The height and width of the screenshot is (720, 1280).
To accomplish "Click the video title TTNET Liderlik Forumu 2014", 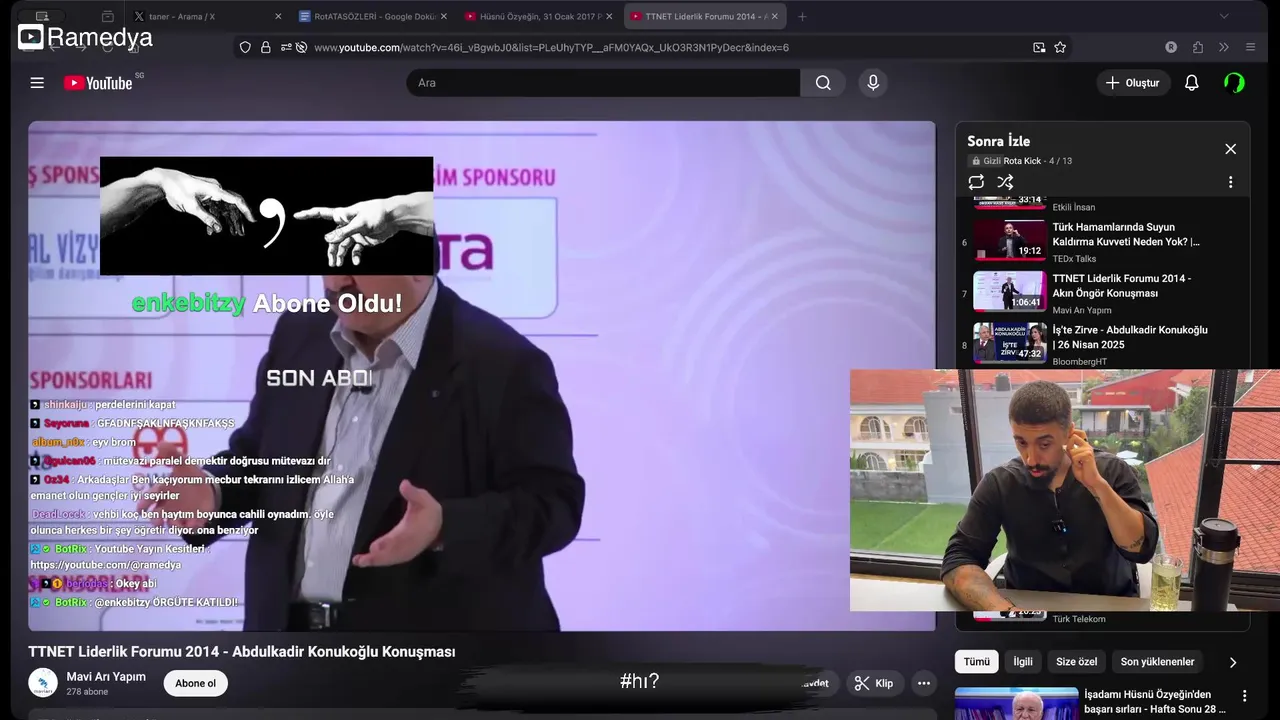I will coord(241,652).
